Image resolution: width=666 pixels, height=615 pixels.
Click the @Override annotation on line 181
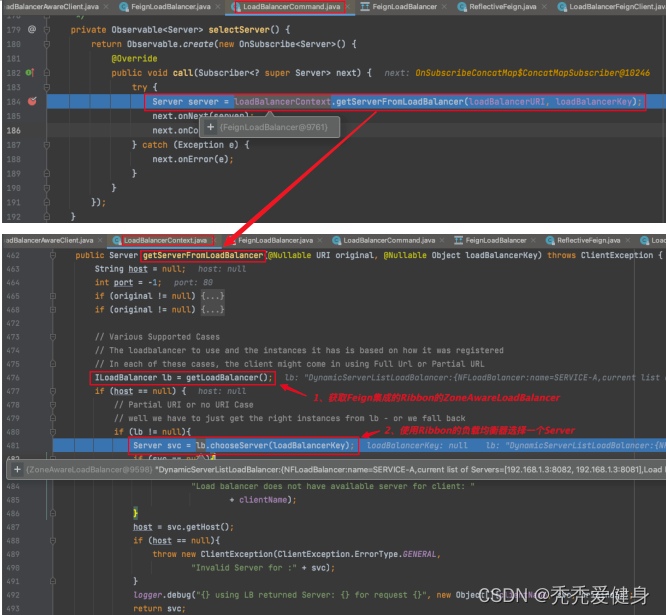134,59
